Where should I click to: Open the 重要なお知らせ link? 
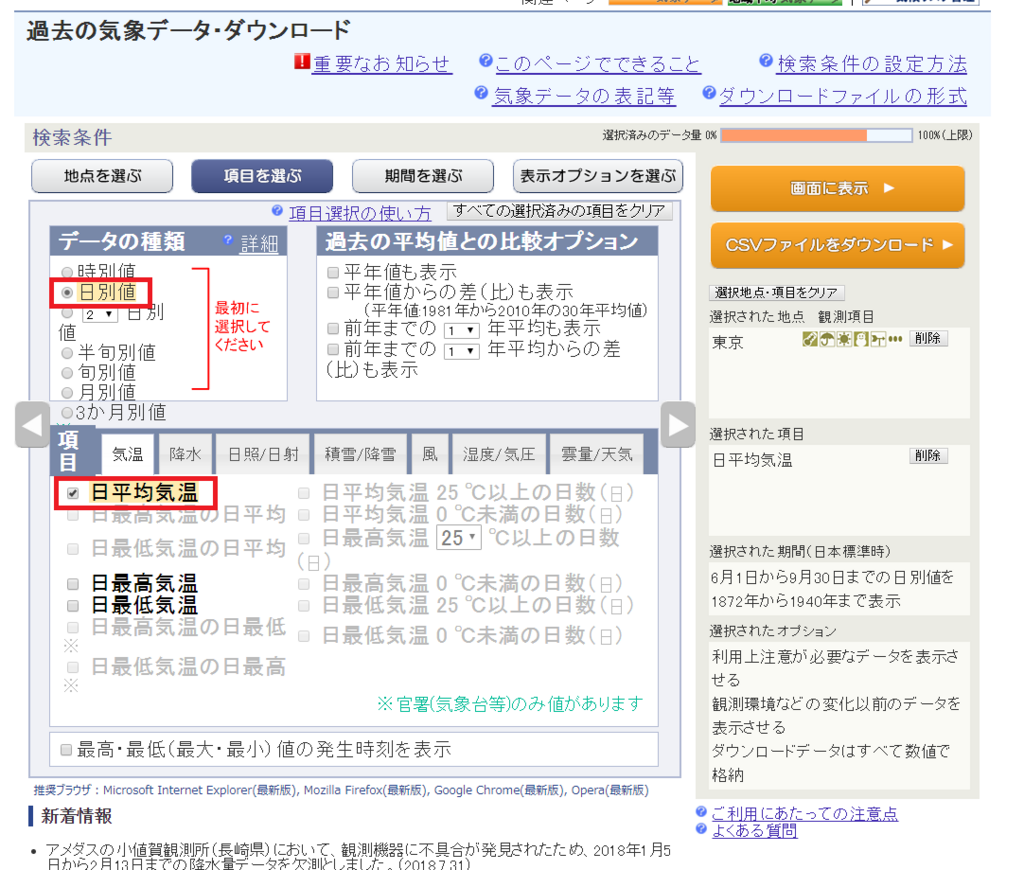(x=382, y=63)
